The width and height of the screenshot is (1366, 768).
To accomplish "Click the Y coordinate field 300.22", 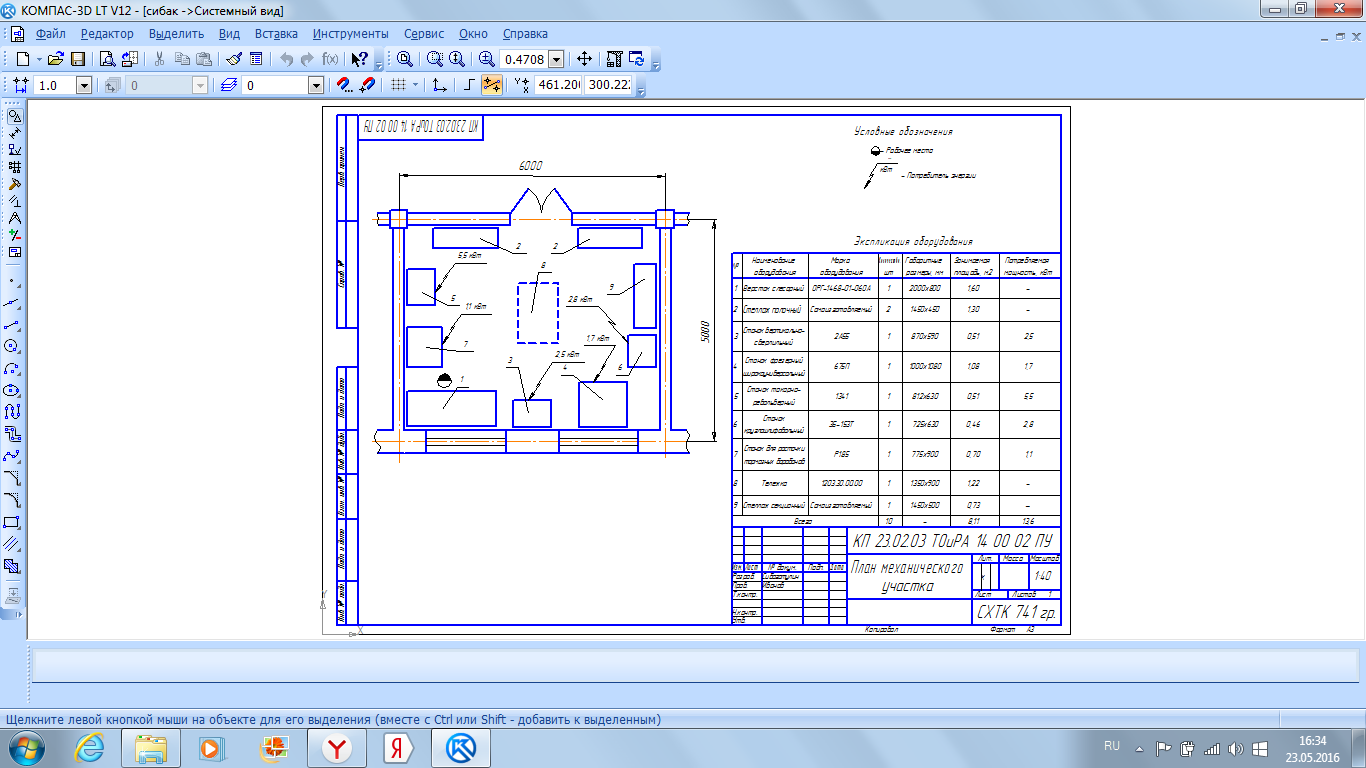I will 609,86.
